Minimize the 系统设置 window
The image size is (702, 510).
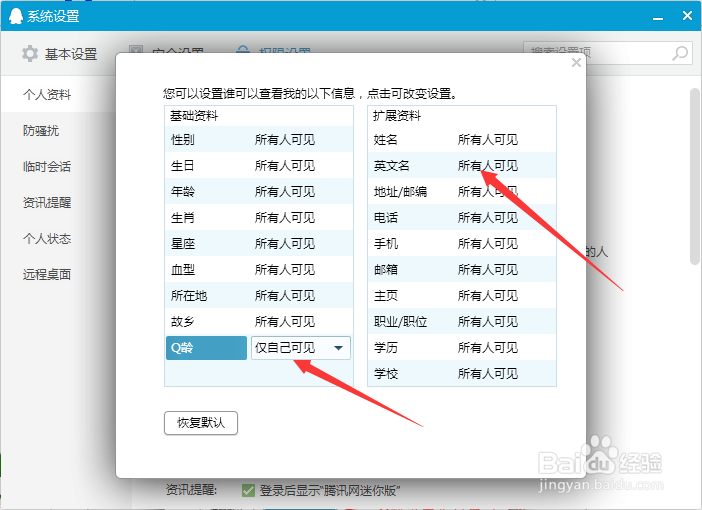[658, 17]
